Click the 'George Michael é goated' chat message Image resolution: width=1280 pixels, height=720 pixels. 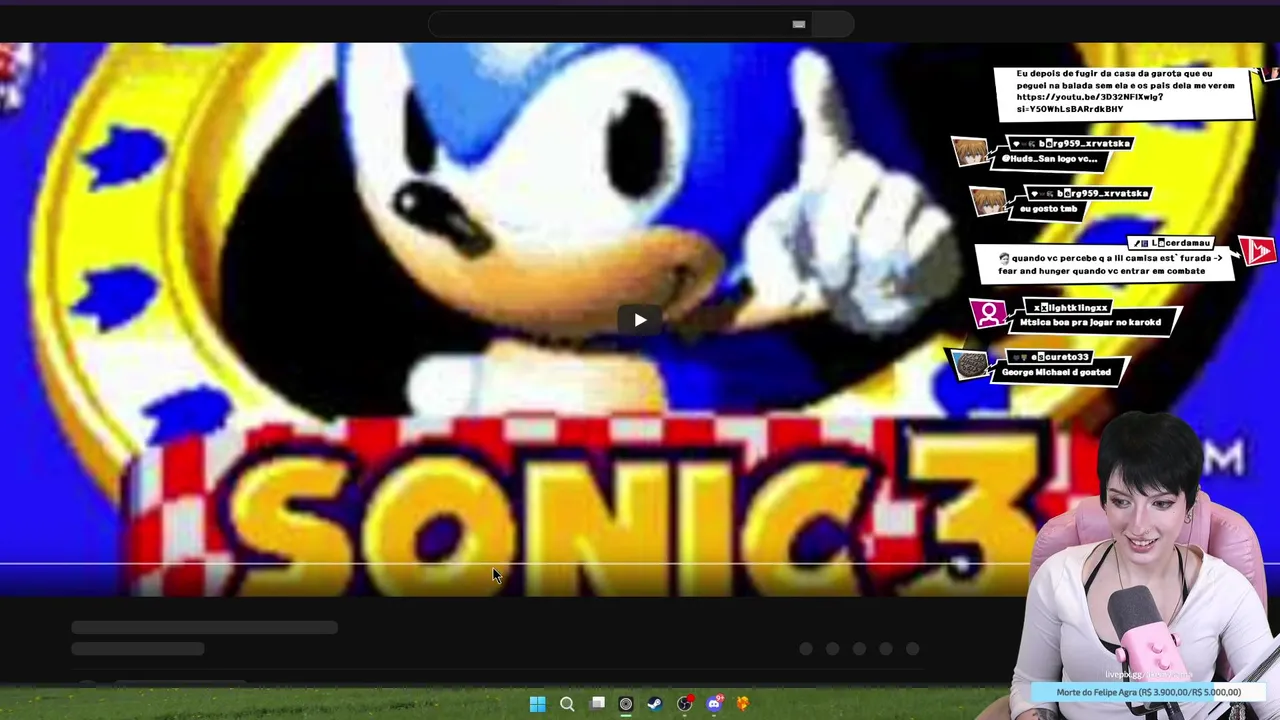(x=1056, y=372)
